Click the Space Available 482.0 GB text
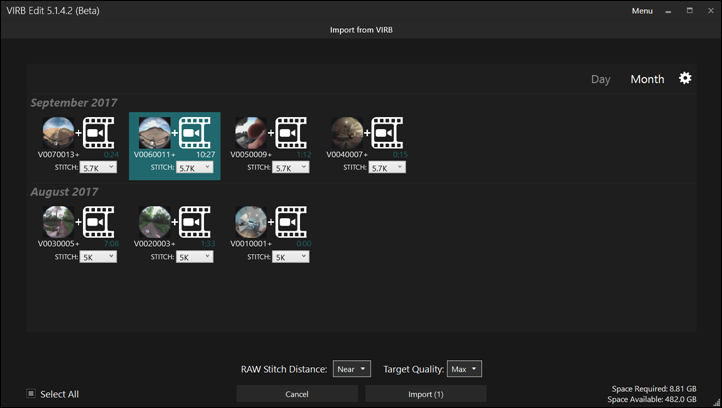This screenshot has height=408, width=722. pos(652,399)
